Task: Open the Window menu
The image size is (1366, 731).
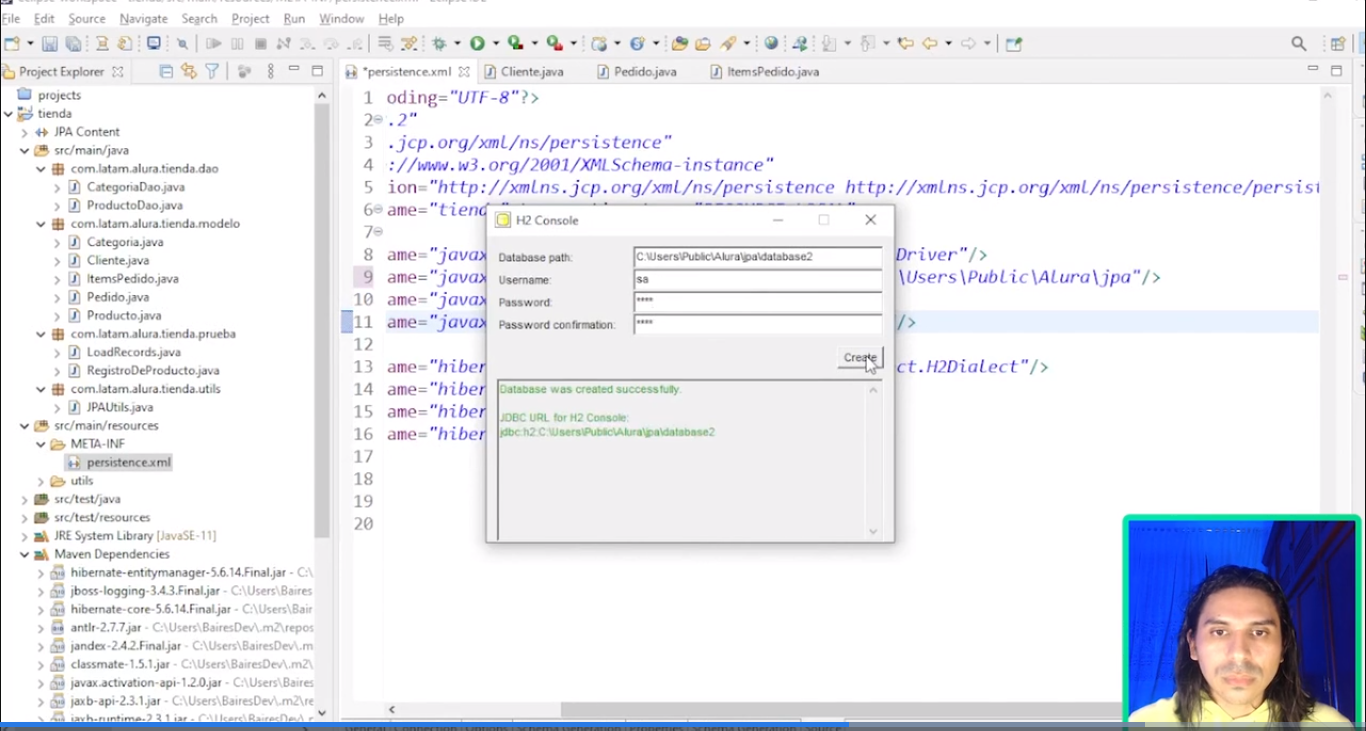Action: click(342, 18)
